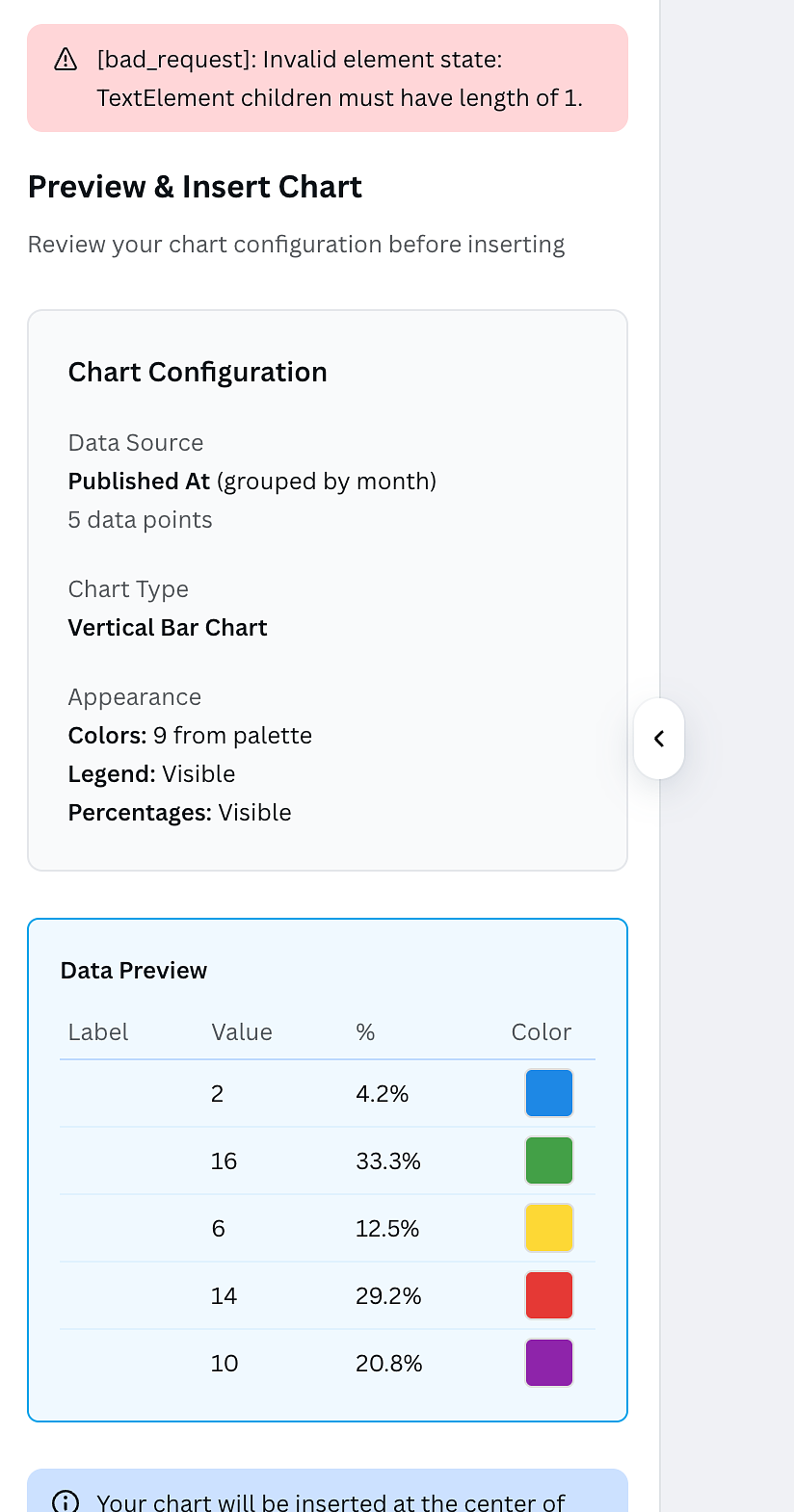The image size is (794, 1512).
Task: Choose the yellow color swatch
Action: pos(548,1228)
